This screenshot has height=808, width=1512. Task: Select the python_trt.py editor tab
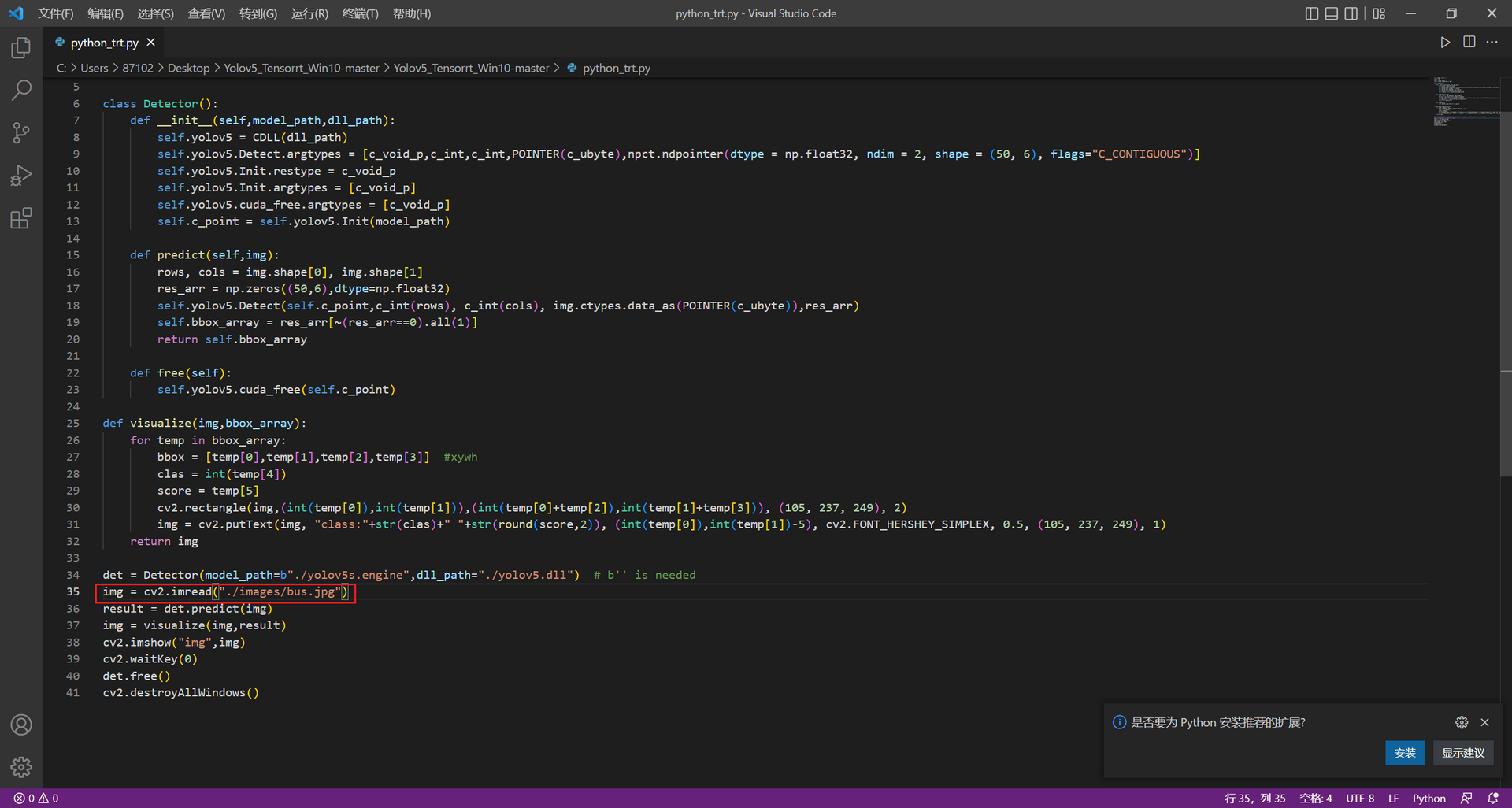[104, 43]
